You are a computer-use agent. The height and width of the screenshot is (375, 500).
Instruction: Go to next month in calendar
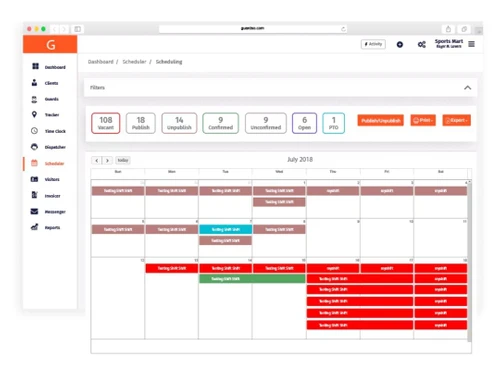[x=107, y=160]
